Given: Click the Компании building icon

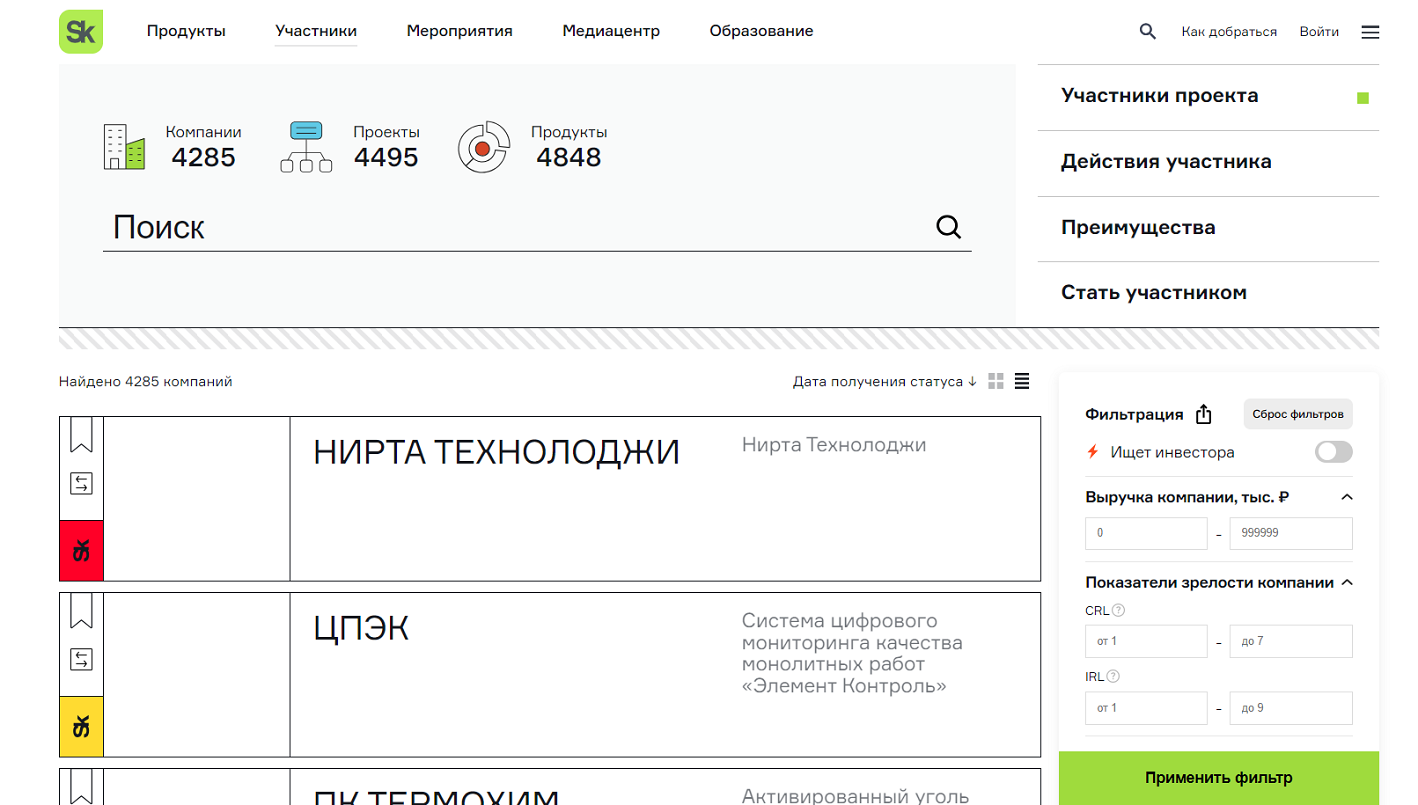Looking at the screenshot, I should (125, 147).
